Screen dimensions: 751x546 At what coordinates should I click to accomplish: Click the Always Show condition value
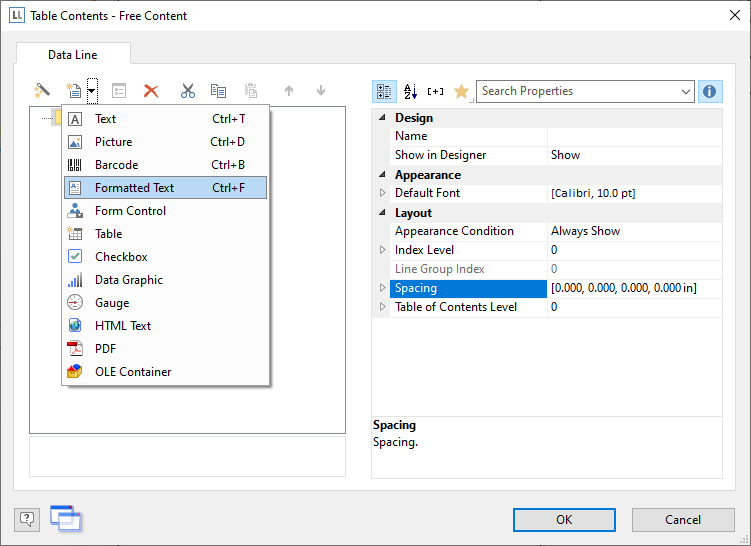point(635,231)
